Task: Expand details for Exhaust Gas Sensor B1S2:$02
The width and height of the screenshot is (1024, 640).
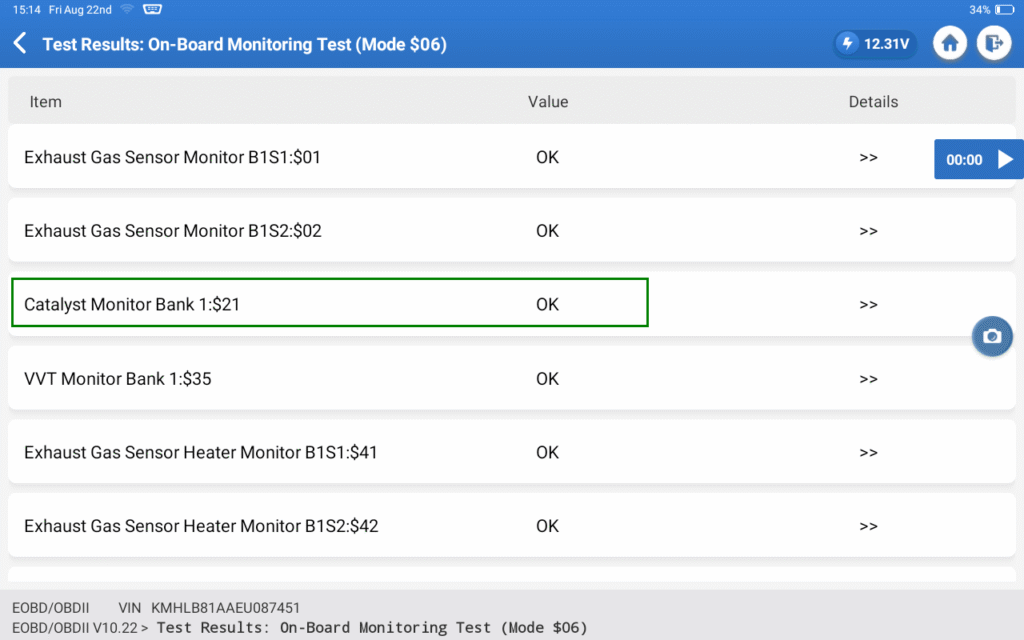Action: 868,231
